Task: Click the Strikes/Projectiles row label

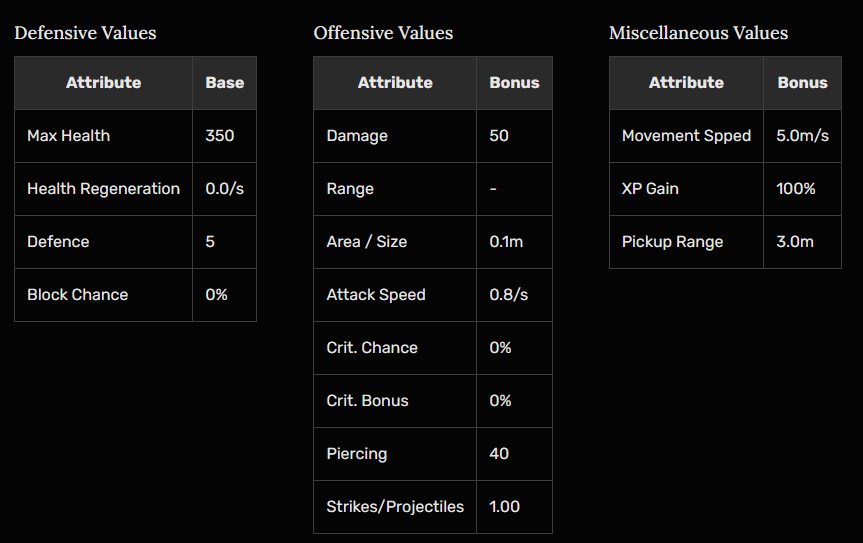Action: point(395,507)
